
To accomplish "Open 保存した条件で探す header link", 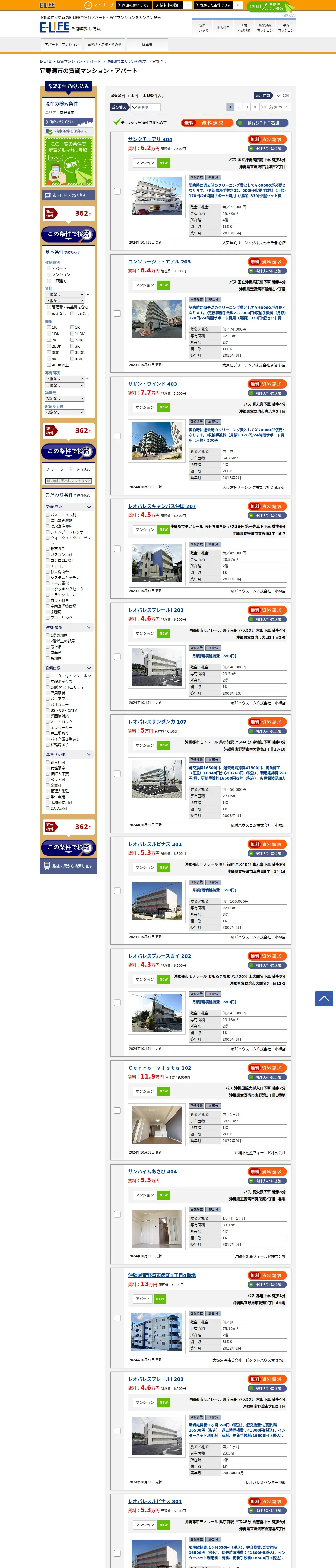I will tap(214, 5).
